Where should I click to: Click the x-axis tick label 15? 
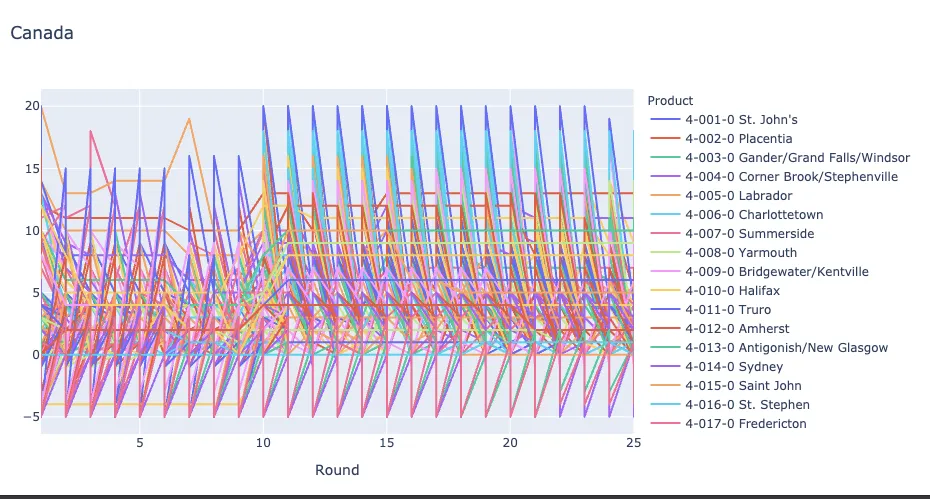coord(386,443)
